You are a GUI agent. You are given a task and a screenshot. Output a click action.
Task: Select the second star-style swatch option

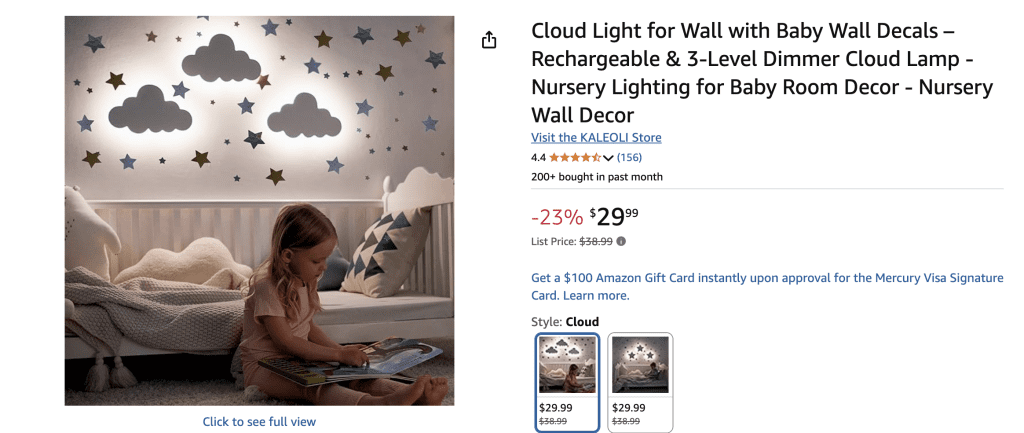pyautogui.click(x=640, y=382)
